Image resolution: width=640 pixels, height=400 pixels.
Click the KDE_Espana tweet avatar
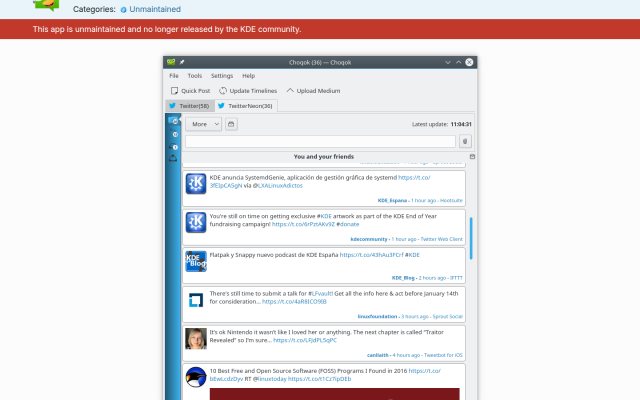point(196,183)
